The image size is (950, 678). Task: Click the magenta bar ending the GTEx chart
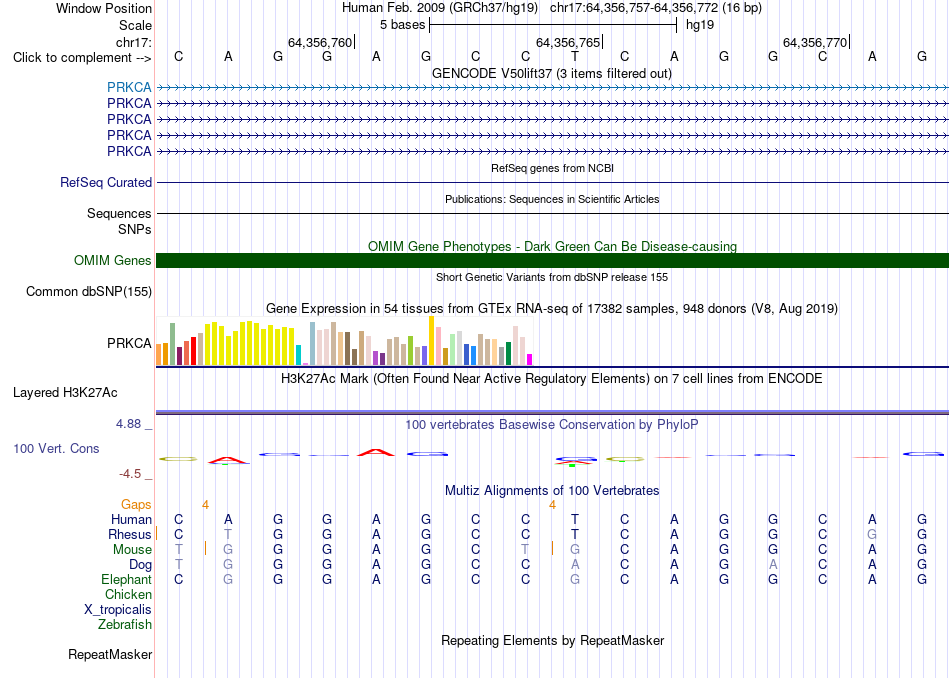point(530,359)
